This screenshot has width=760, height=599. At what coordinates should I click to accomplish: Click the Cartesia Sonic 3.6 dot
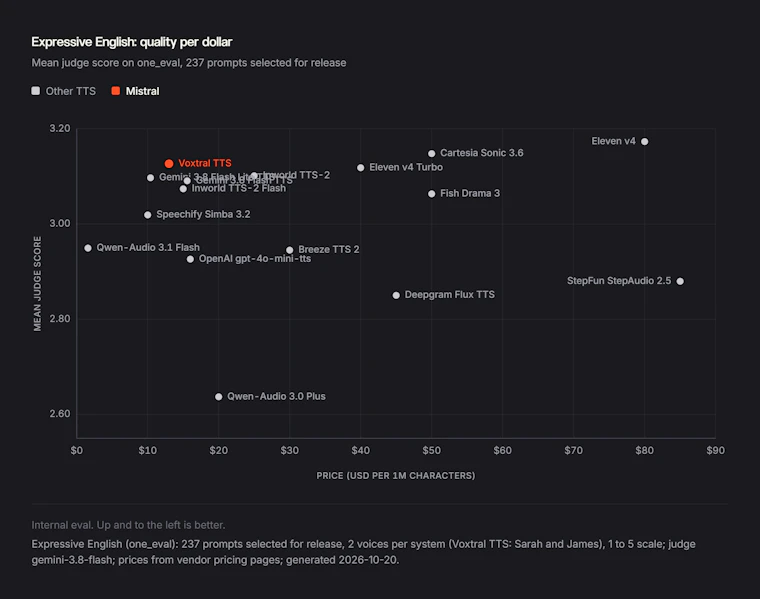point(431,154)
